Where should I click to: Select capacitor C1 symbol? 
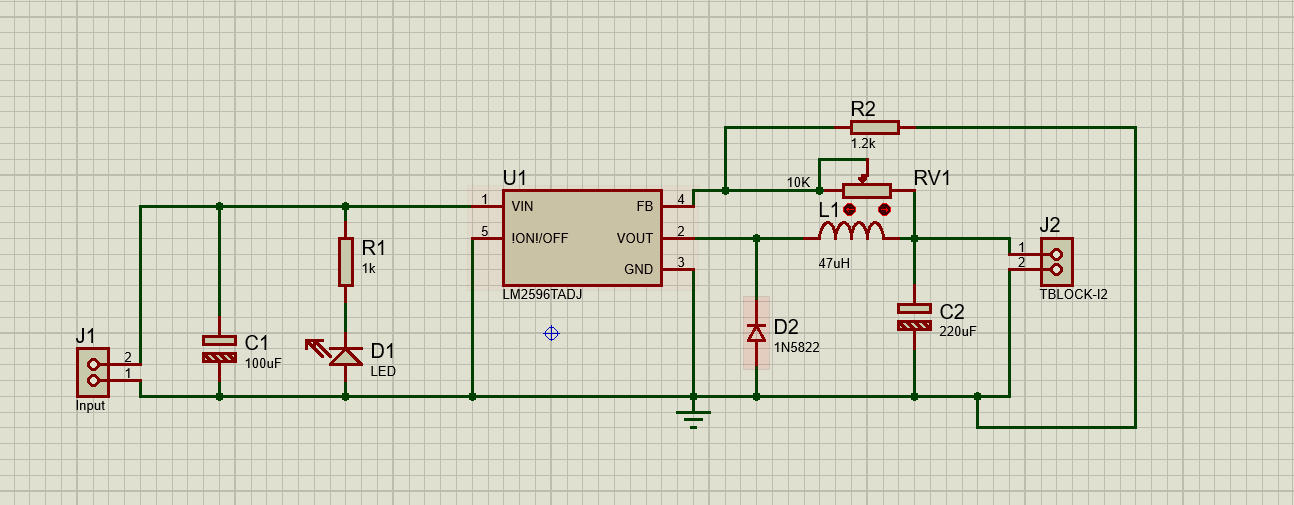click(x=220, y=349)
